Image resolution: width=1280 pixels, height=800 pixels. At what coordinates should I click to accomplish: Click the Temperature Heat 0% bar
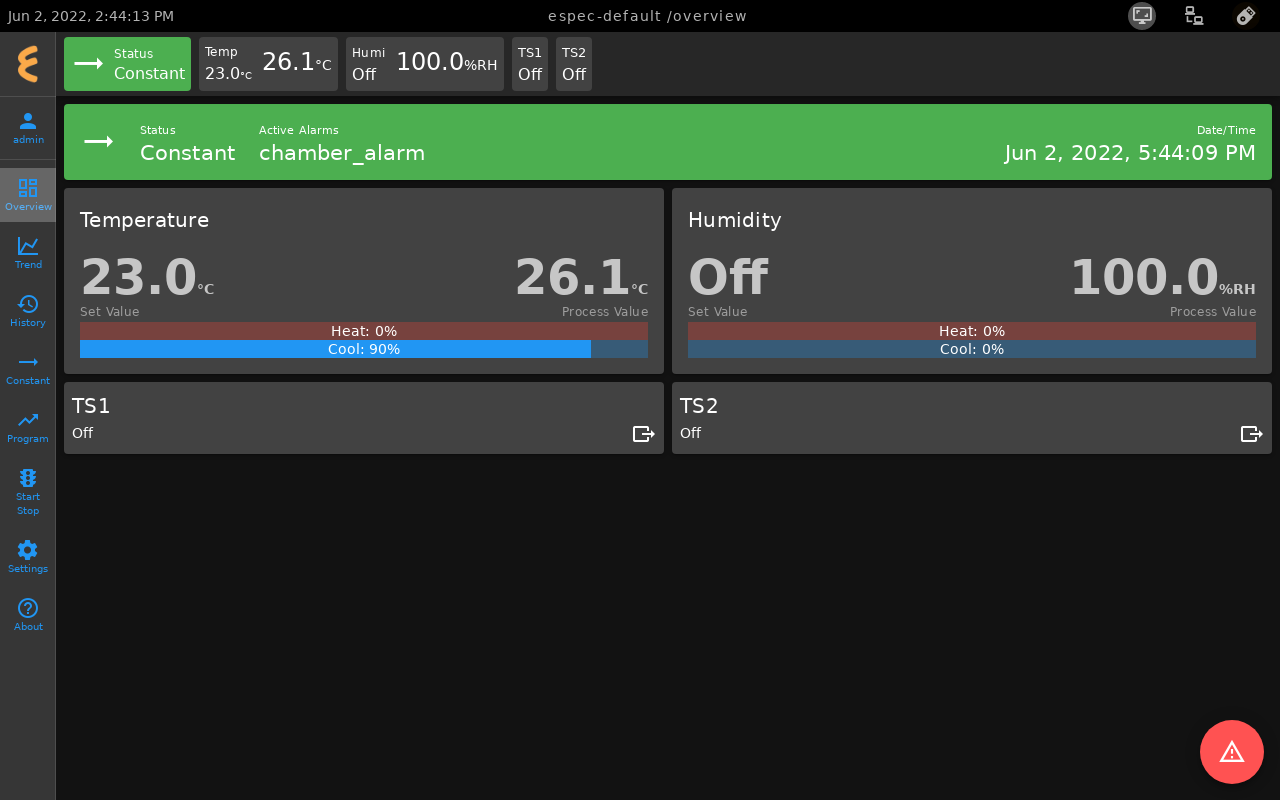pyautogui.click(x=364, y=331)
